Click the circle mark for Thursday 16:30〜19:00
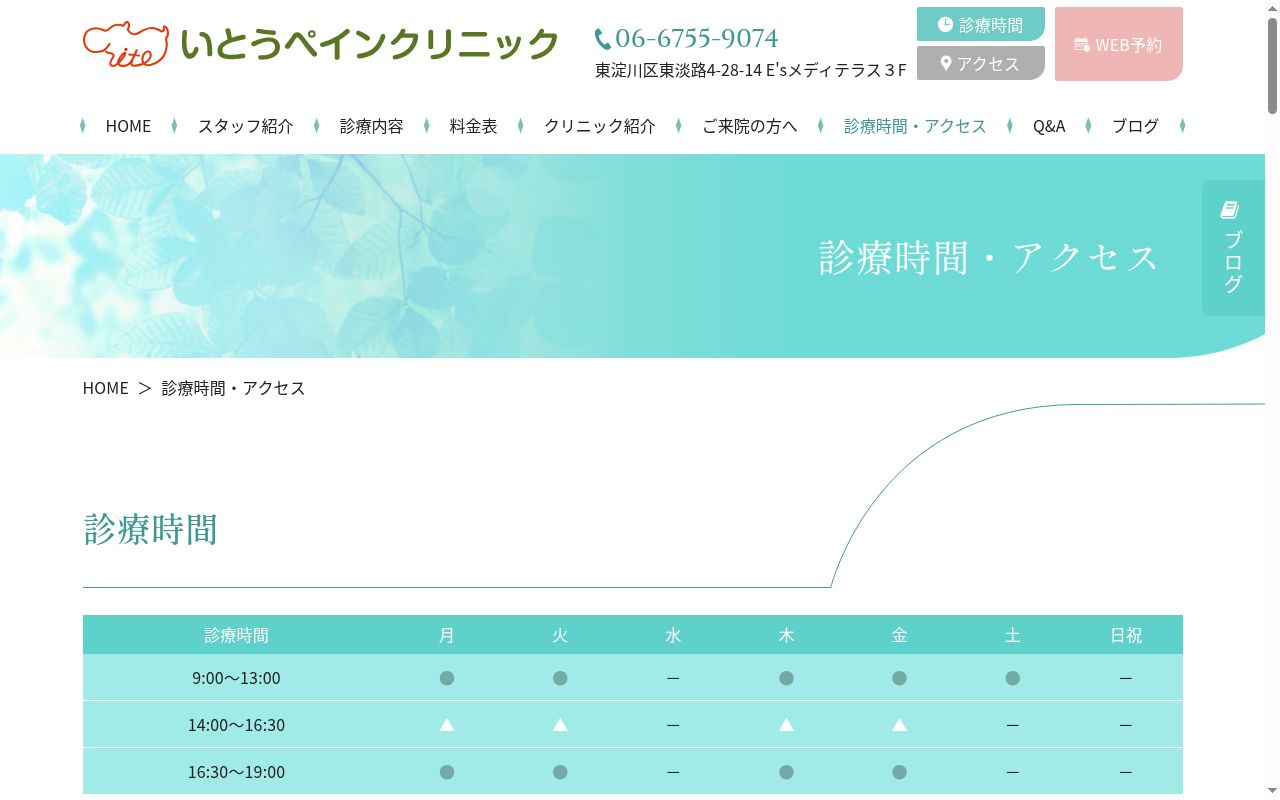1280x800 pixels. click(786, 772)
